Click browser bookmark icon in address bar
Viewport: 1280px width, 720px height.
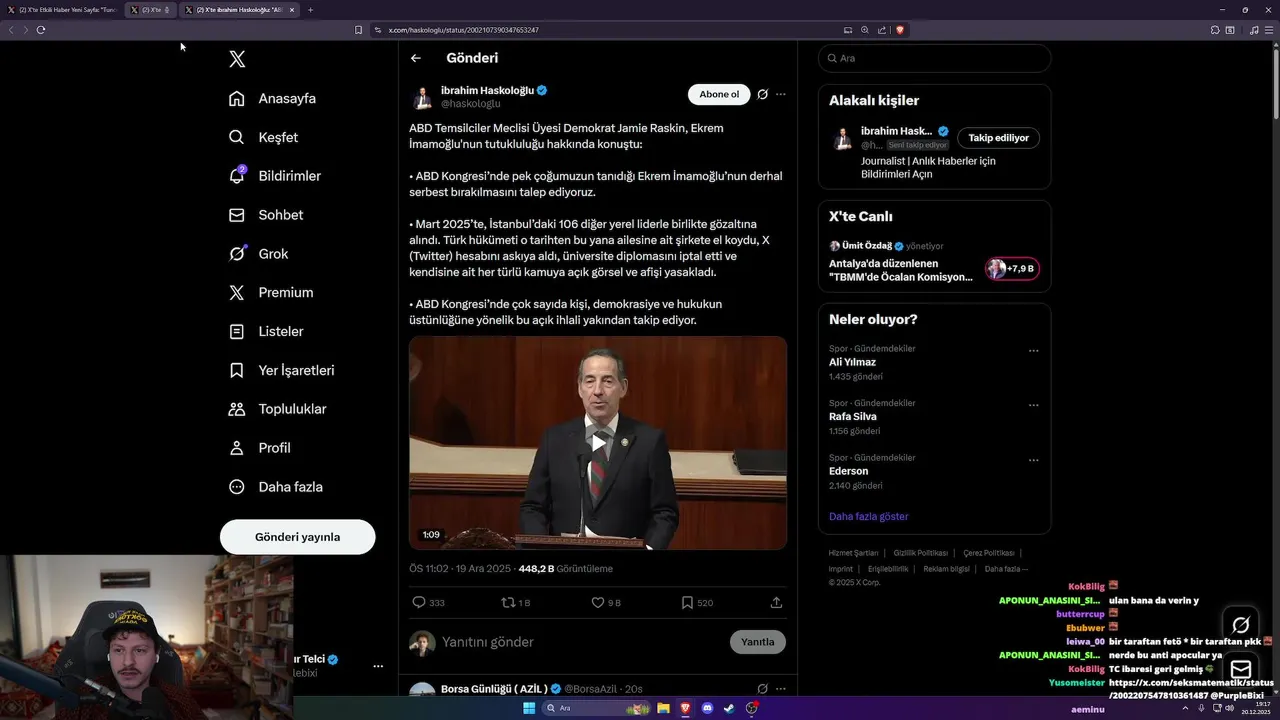point(359,30)
